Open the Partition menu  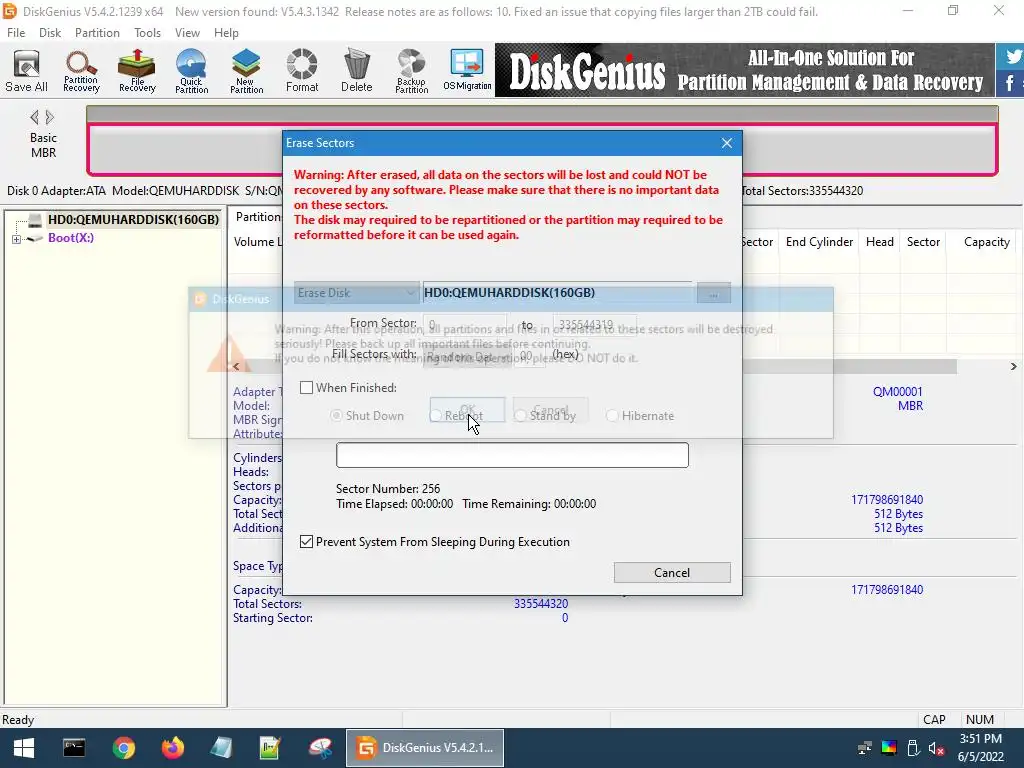(x=97, y=33)
